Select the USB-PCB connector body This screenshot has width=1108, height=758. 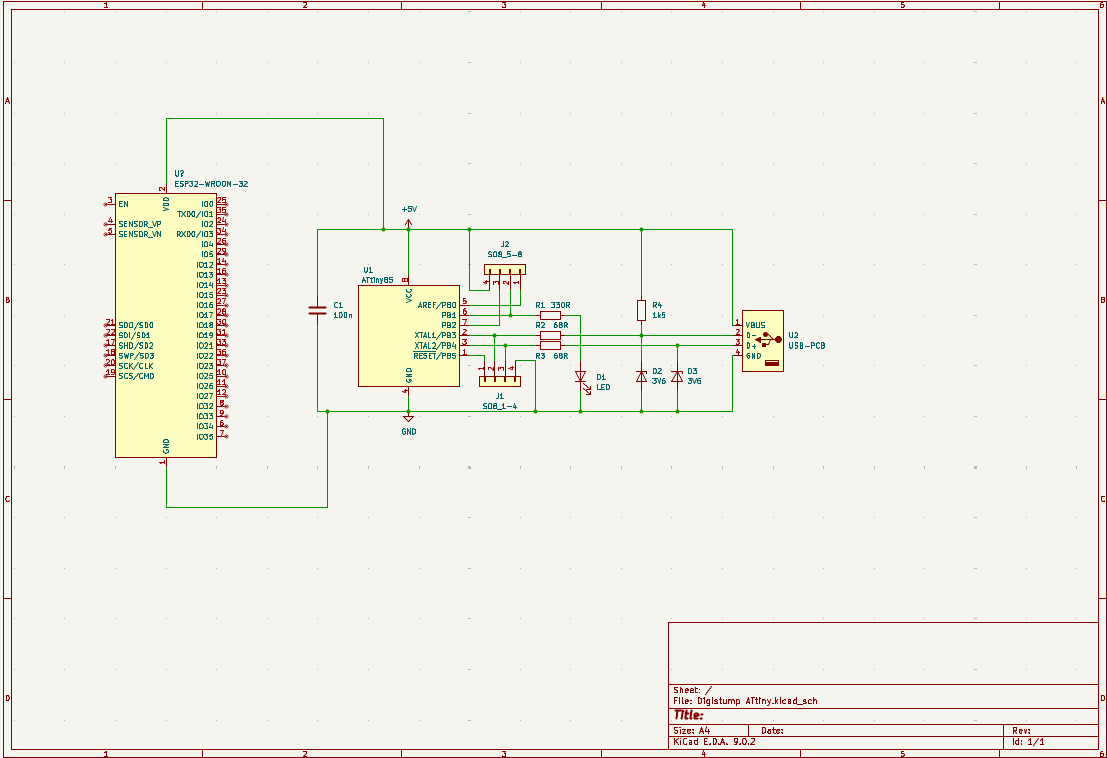762,340
